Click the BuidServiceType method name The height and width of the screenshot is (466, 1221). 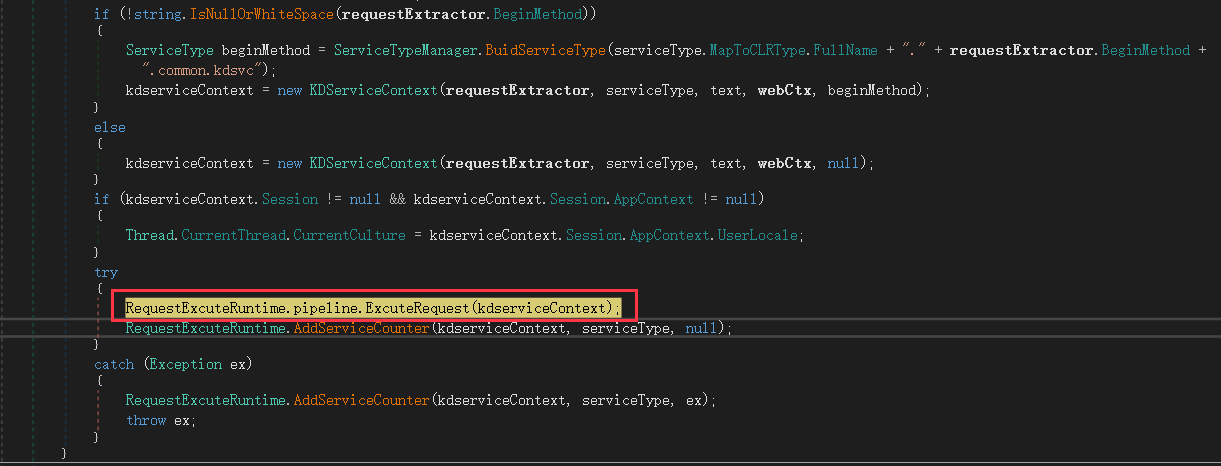point(546,50)
